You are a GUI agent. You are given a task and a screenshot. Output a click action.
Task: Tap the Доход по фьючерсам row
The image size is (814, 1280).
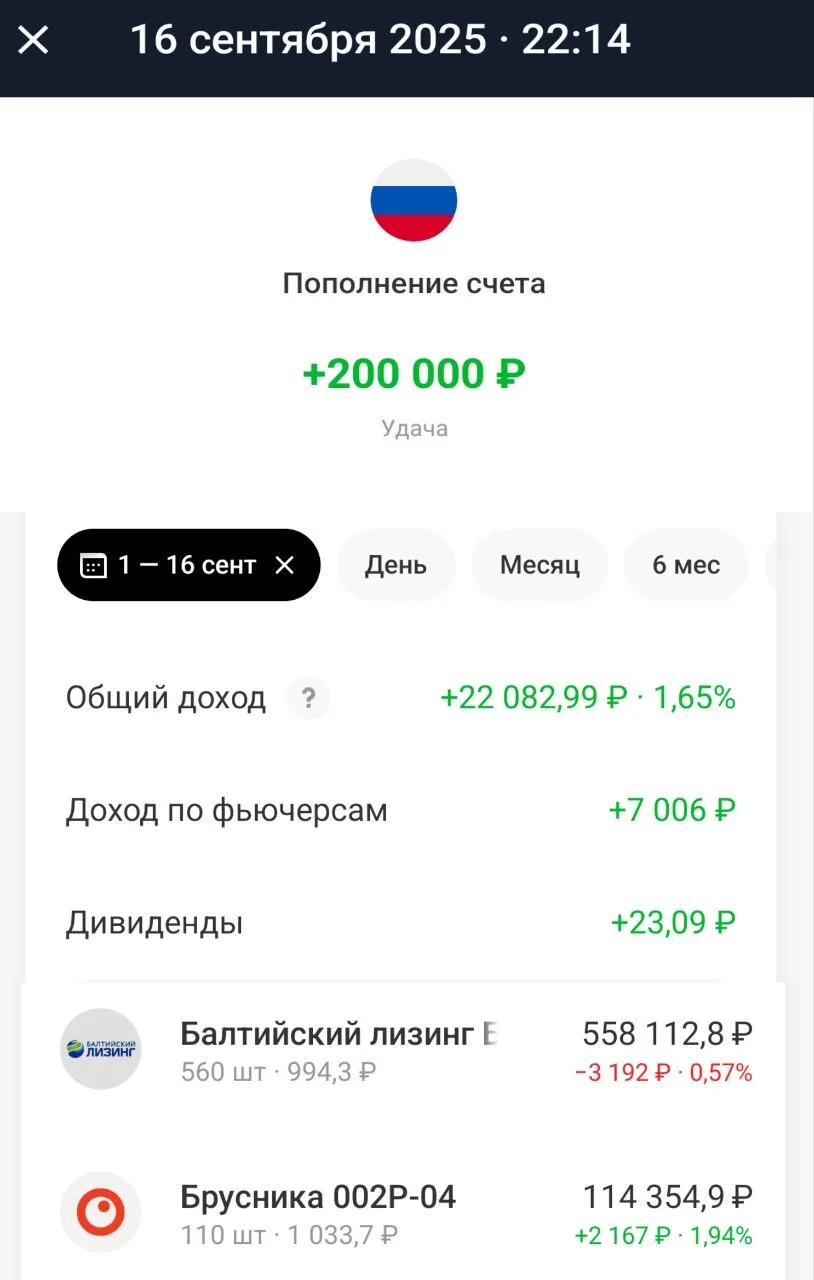(x=401, y=810)
